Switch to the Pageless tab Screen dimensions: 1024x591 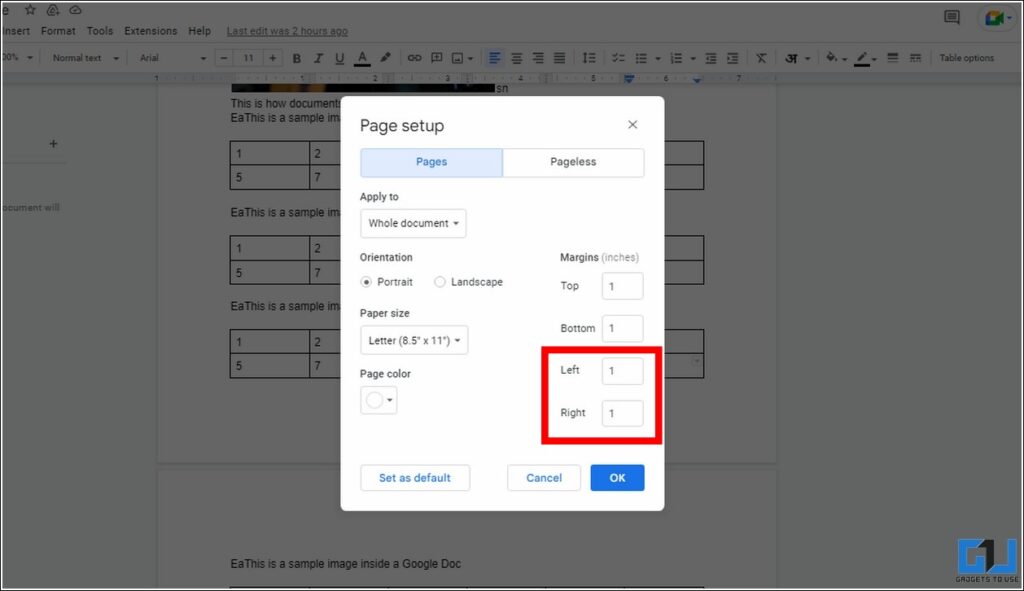pos(573,162)
